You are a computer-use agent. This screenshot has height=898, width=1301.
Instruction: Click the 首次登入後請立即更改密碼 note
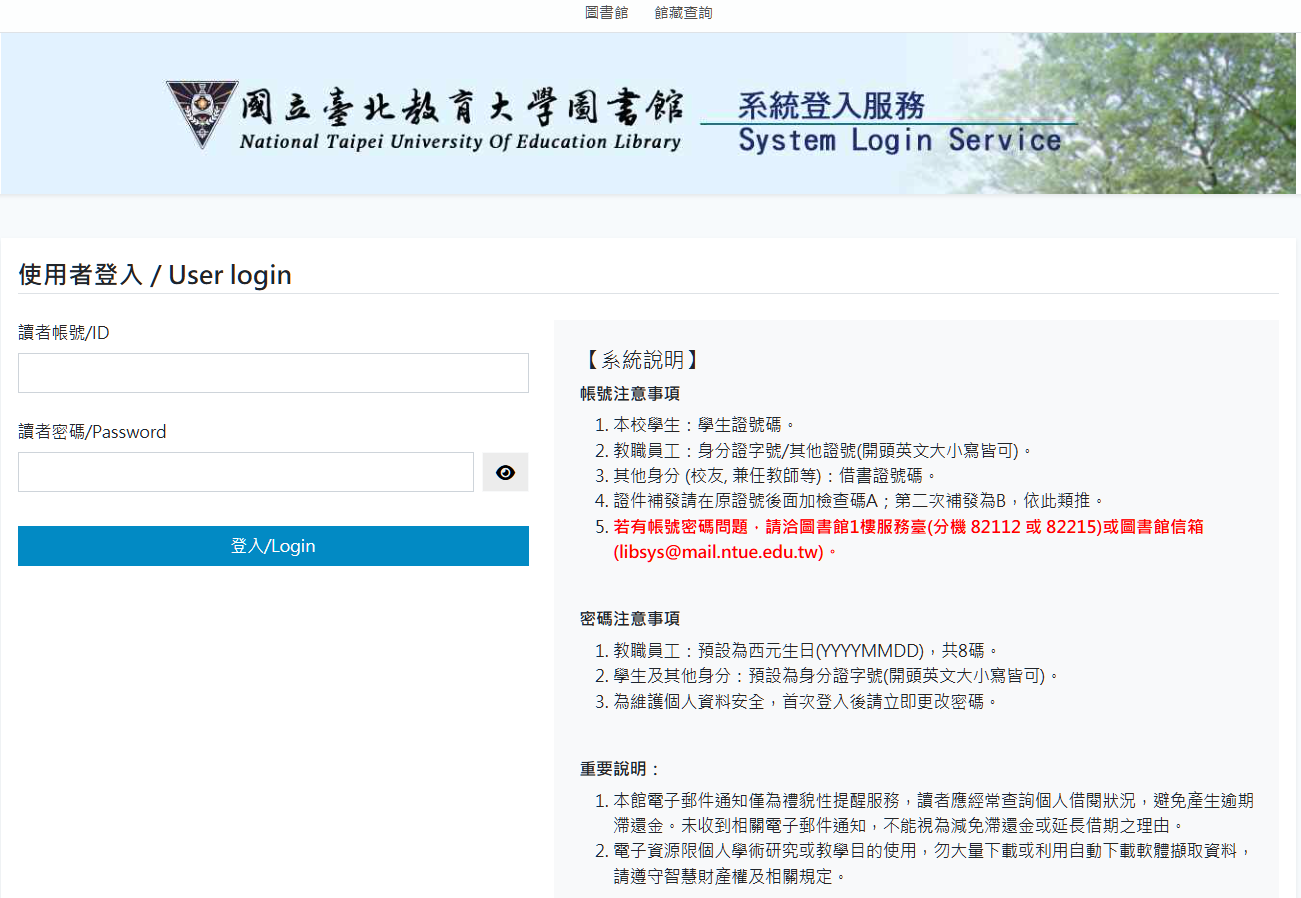pos(806,701)
